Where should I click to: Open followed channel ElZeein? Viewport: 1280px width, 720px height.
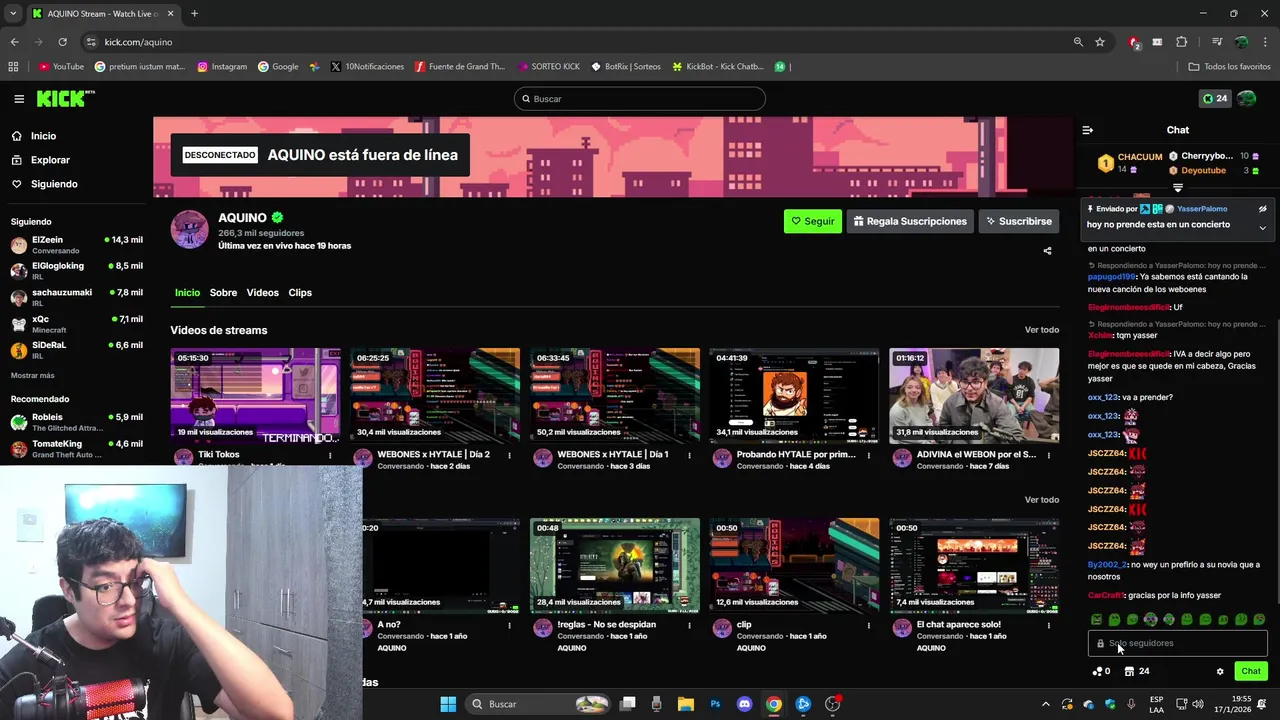(76, 245)
